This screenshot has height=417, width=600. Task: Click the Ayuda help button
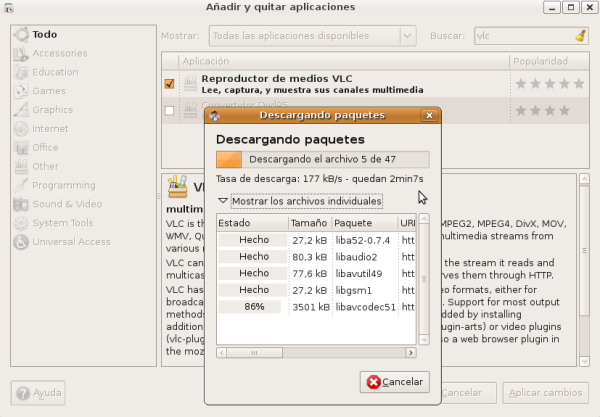point(40,392)
